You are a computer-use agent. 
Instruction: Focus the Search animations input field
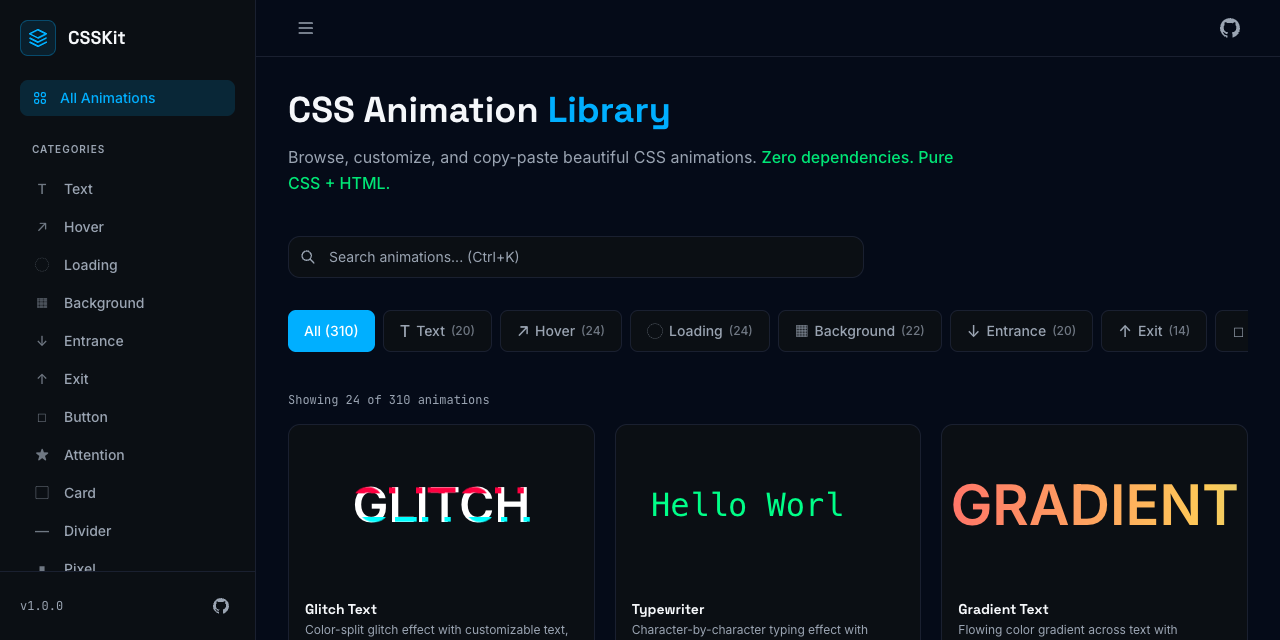[x=576, y=257]
